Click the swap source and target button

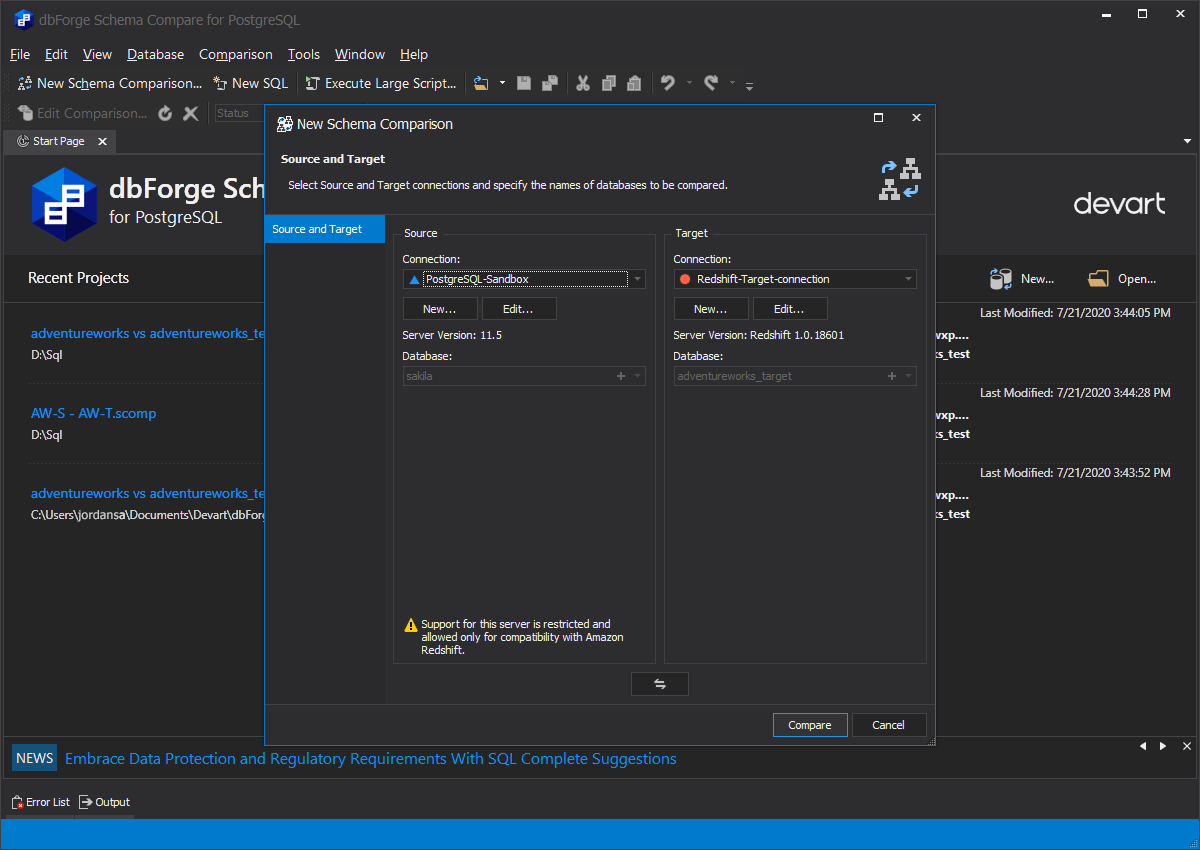coord(659,684)
